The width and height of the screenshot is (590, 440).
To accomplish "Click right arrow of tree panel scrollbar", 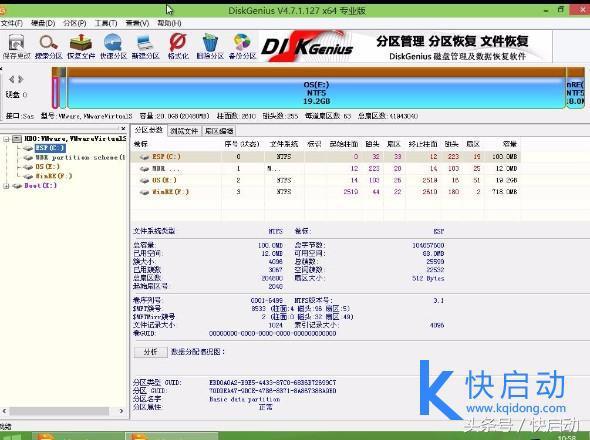I will pos(121,411).
